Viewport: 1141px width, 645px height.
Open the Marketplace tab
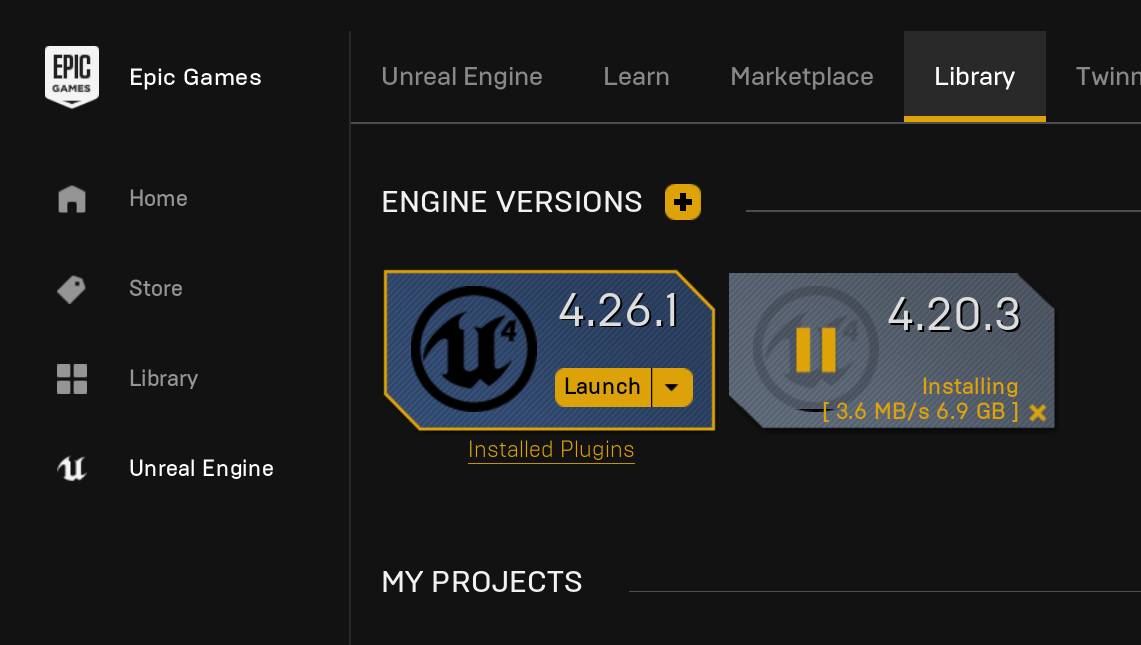(x=802, y=76)
